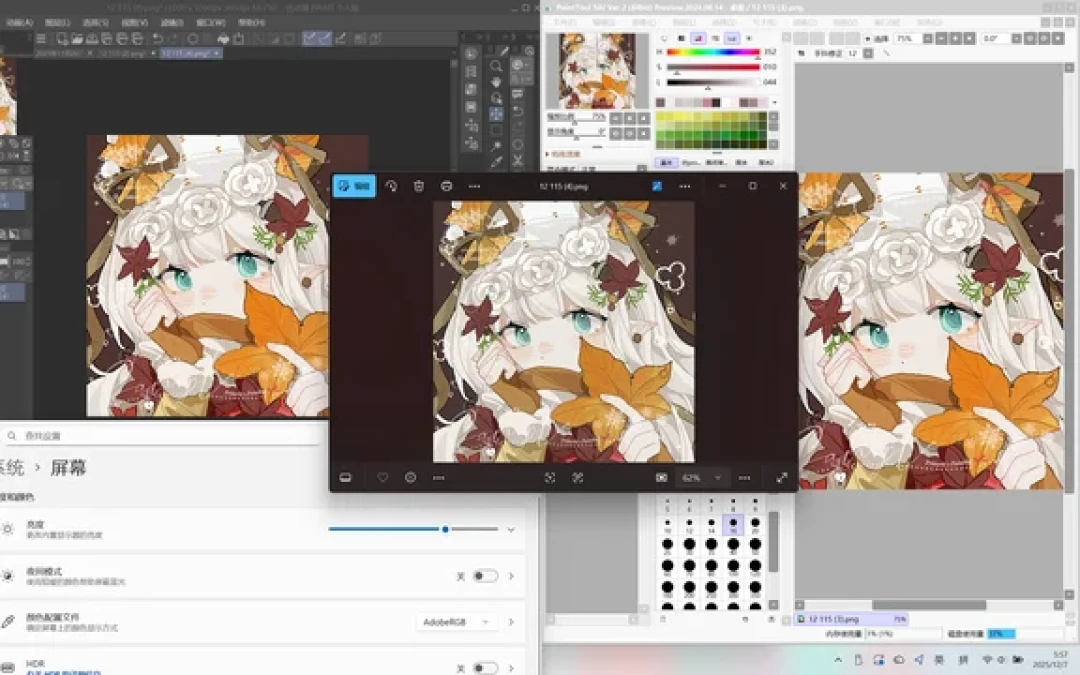This screenshot has width=1080, height=675.
Task: Click the heart favorite icon in Photos
Action: (x=382, y=477)
